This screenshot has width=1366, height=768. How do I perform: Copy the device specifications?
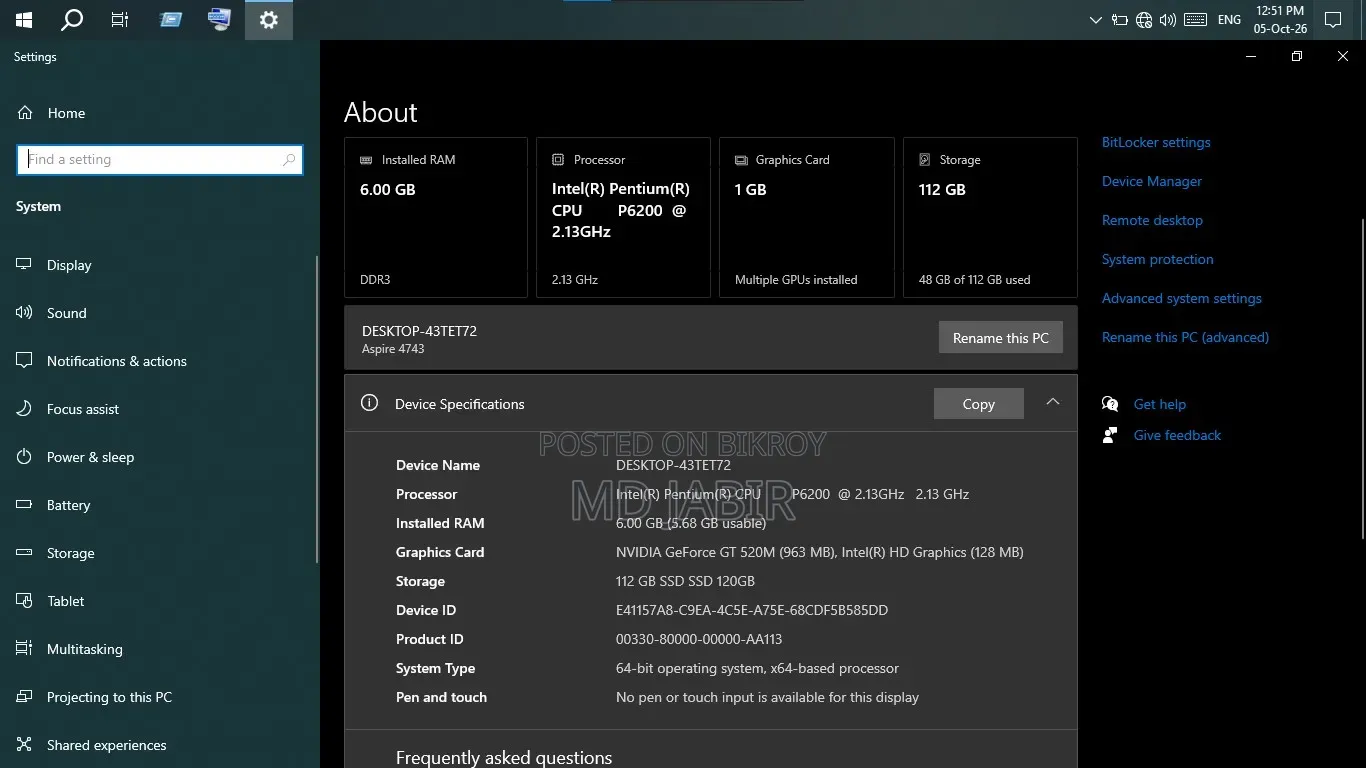point(979,404)
